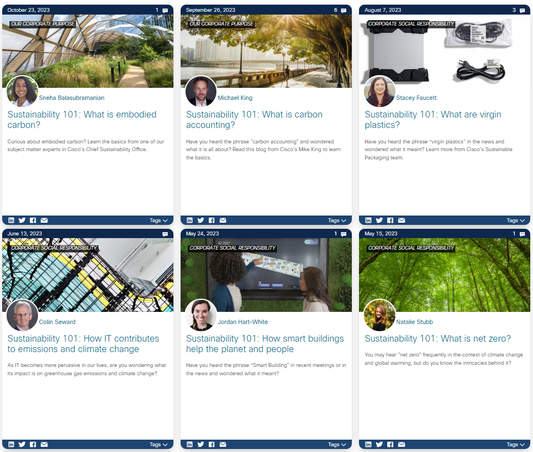This screenshot has height=452, width=533.
Task: Expand Tags on net zero card
Action: click(x=516, y=444)
